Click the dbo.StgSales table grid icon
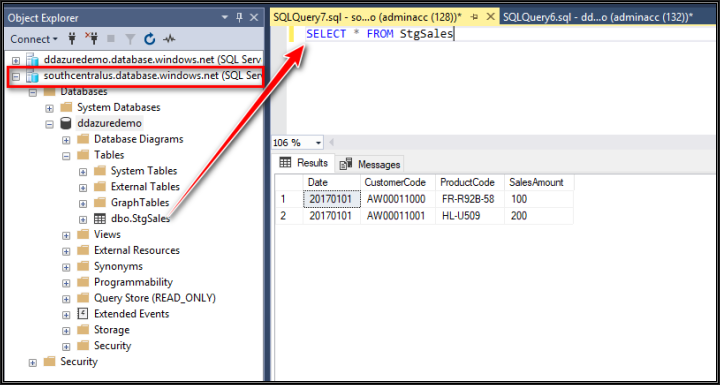 coord(100,219)
